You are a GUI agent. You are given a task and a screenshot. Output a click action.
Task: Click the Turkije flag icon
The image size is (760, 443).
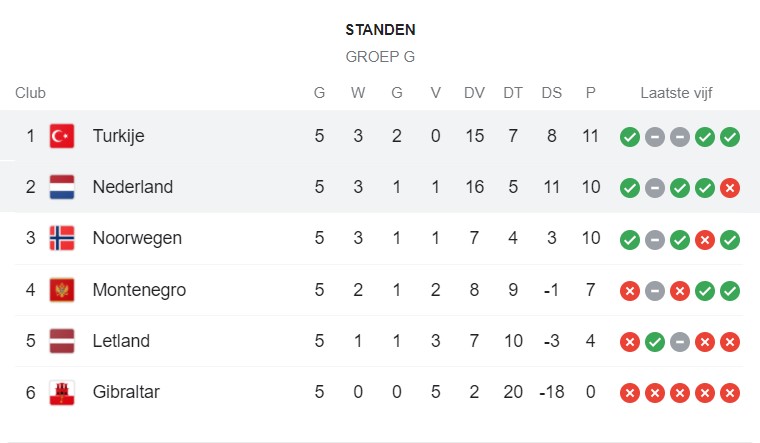62,136
